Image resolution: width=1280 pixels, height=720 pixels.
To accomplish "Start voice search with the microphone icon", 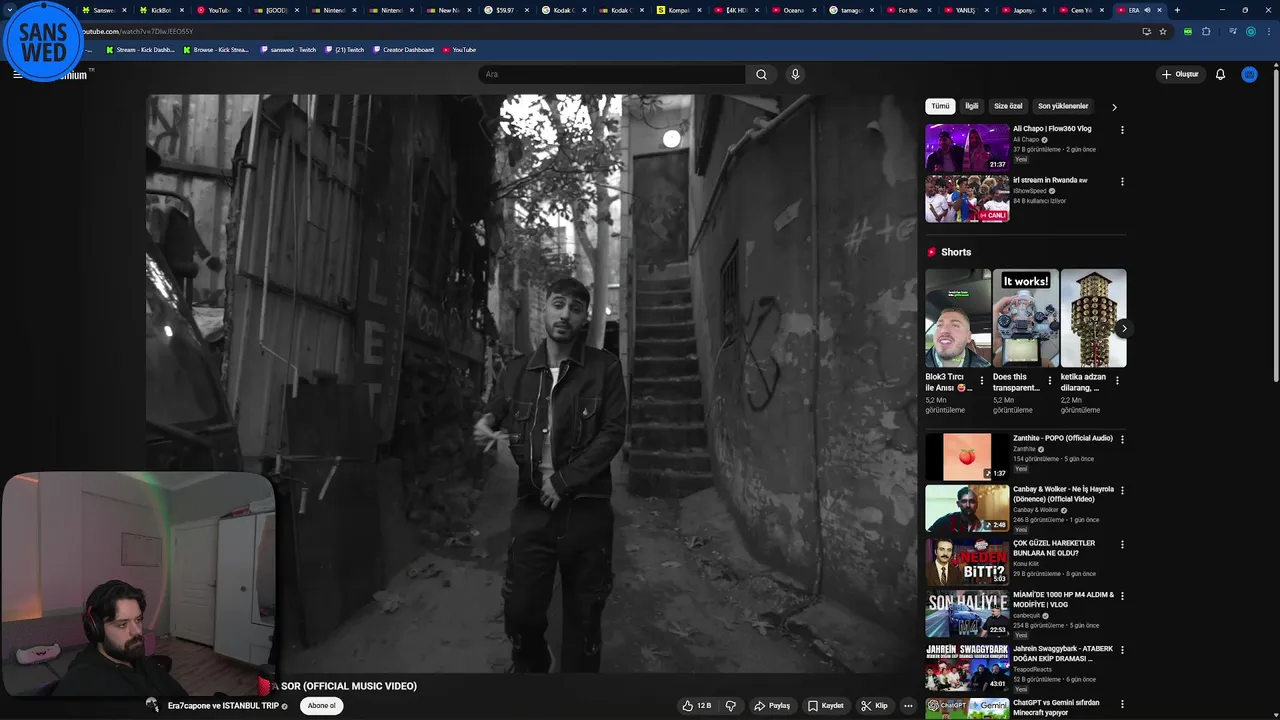I will coord(795,74).
